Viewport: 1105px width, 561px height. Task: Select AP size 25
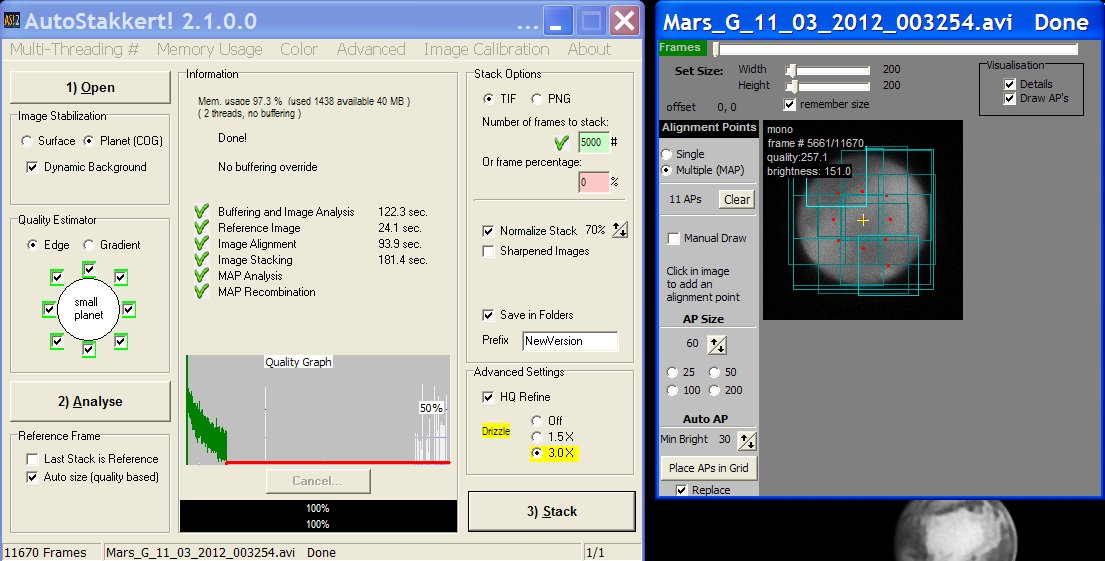(672, 372)
